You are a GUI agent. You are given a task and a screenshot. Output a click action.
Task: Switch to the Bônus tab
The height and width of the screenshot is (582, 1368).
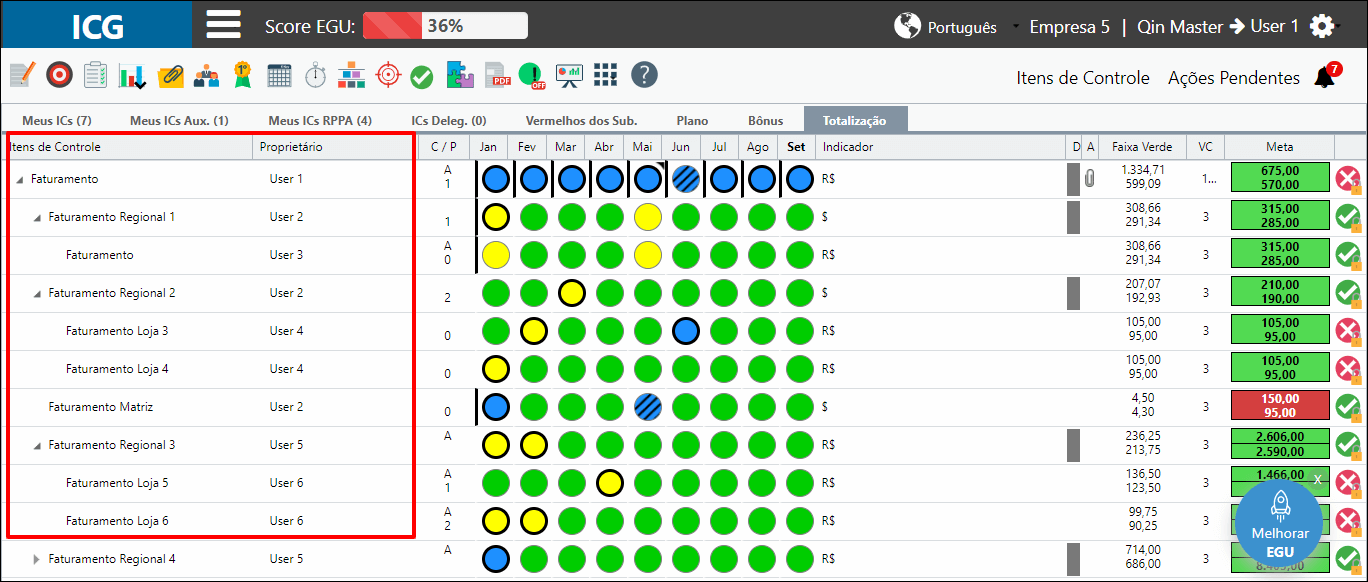click(766, 120)
